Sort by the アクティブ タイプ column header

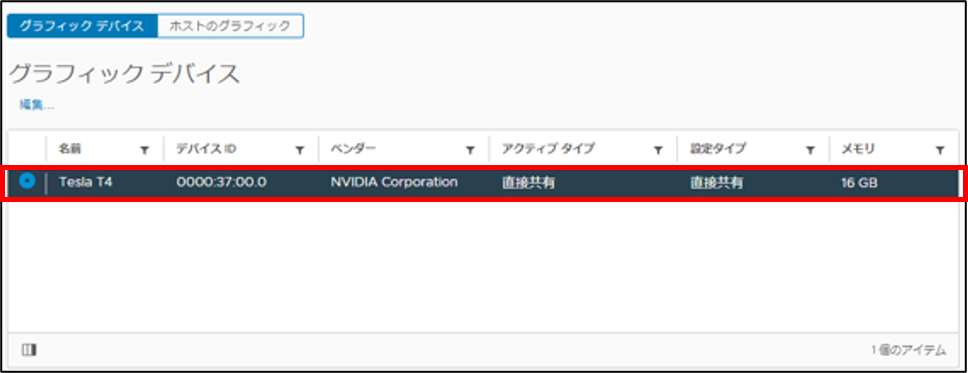point(548,149)
